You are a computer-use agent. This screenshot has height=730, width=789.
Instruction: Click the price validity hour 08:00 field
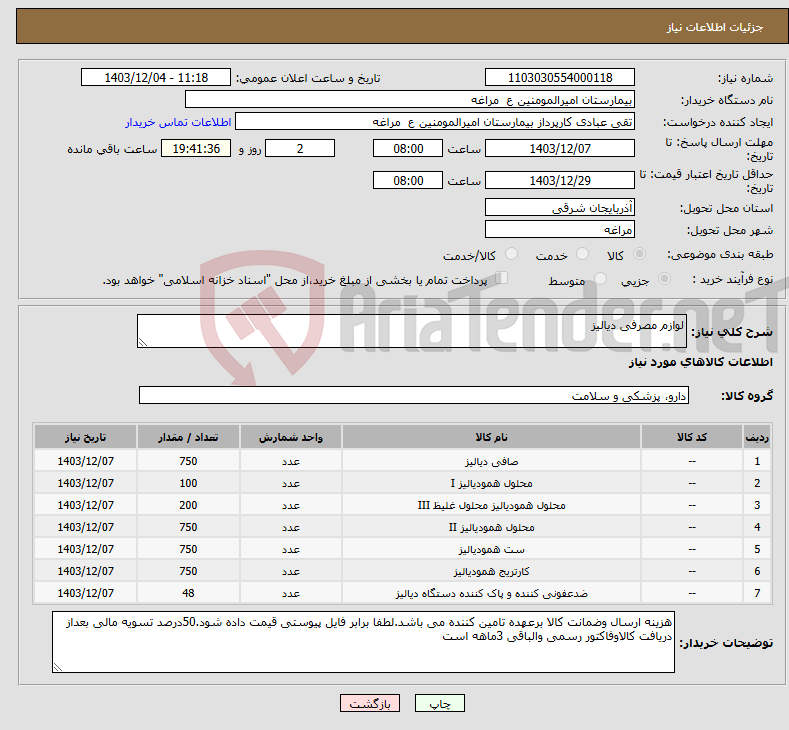(408, 180)
